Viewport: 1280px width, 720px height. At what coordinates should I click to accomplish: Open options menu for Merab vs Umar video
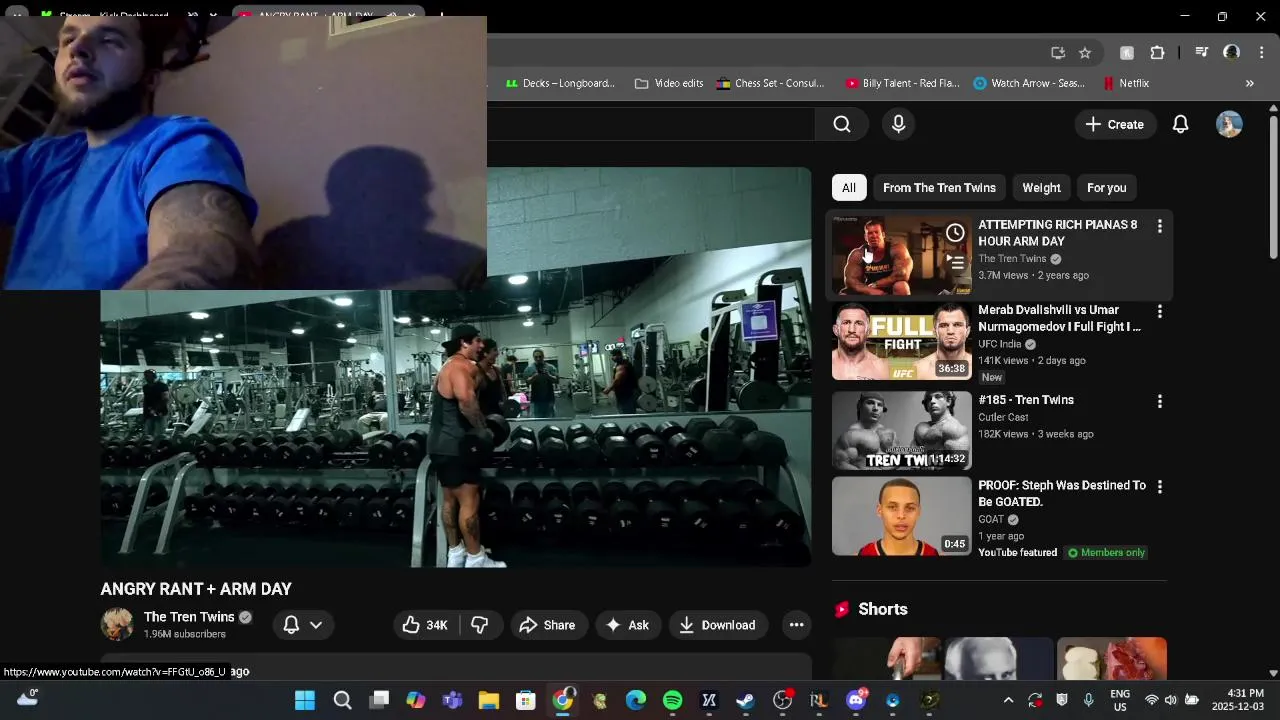[1159, 312]
